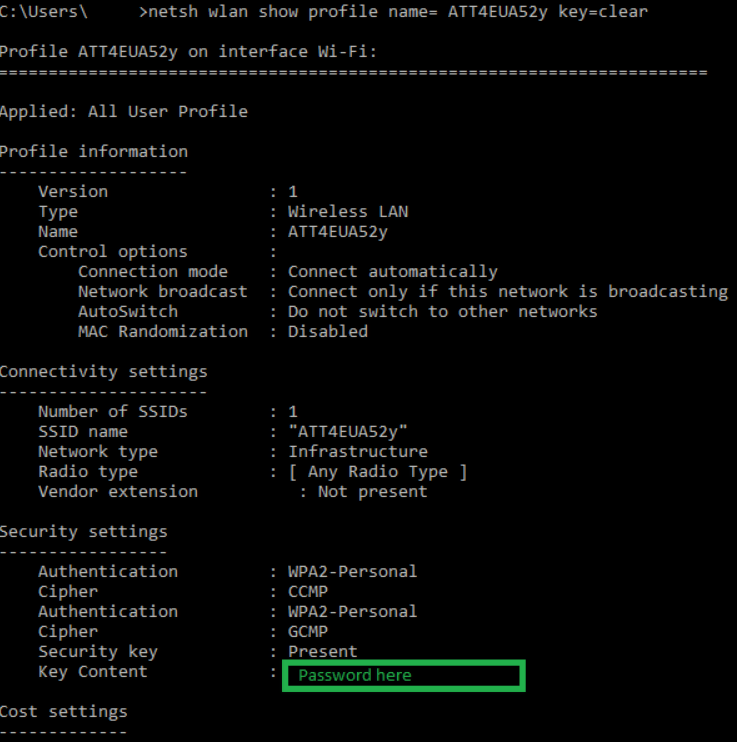737x742 pixels.
Task: Click the "Security settings" heading
Action: point(83,531)
